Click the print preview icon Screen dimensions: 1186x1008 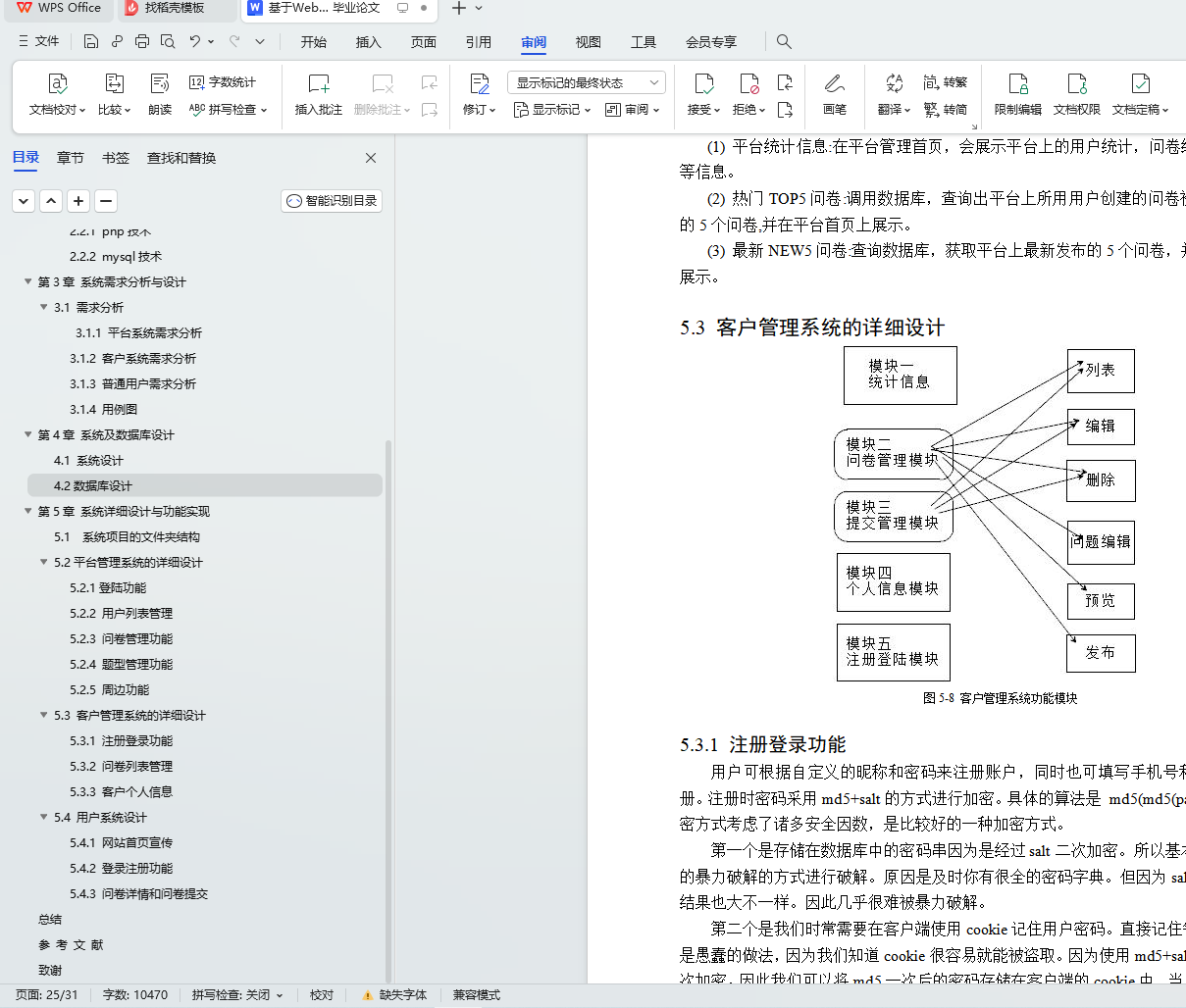pos(168,41)
